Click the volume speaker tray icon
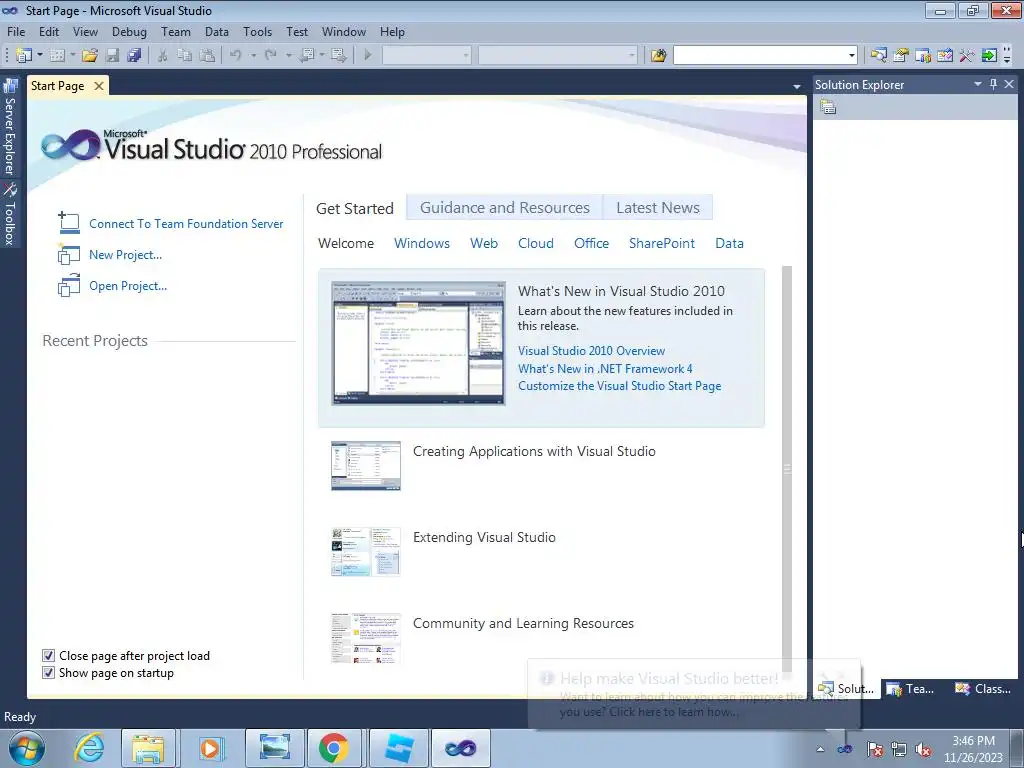 coord(923,749)
